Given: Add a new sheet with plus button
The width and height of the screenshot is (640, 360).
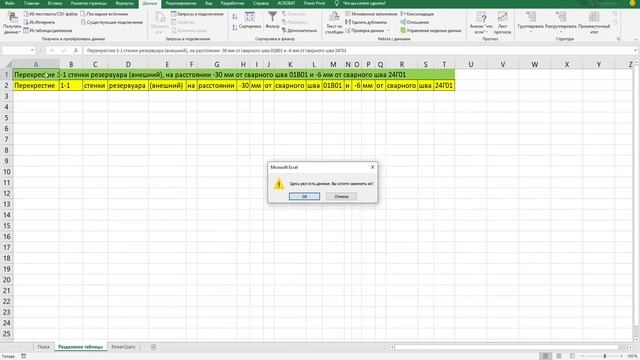Looking at the screenshot, I should point(153,347).
